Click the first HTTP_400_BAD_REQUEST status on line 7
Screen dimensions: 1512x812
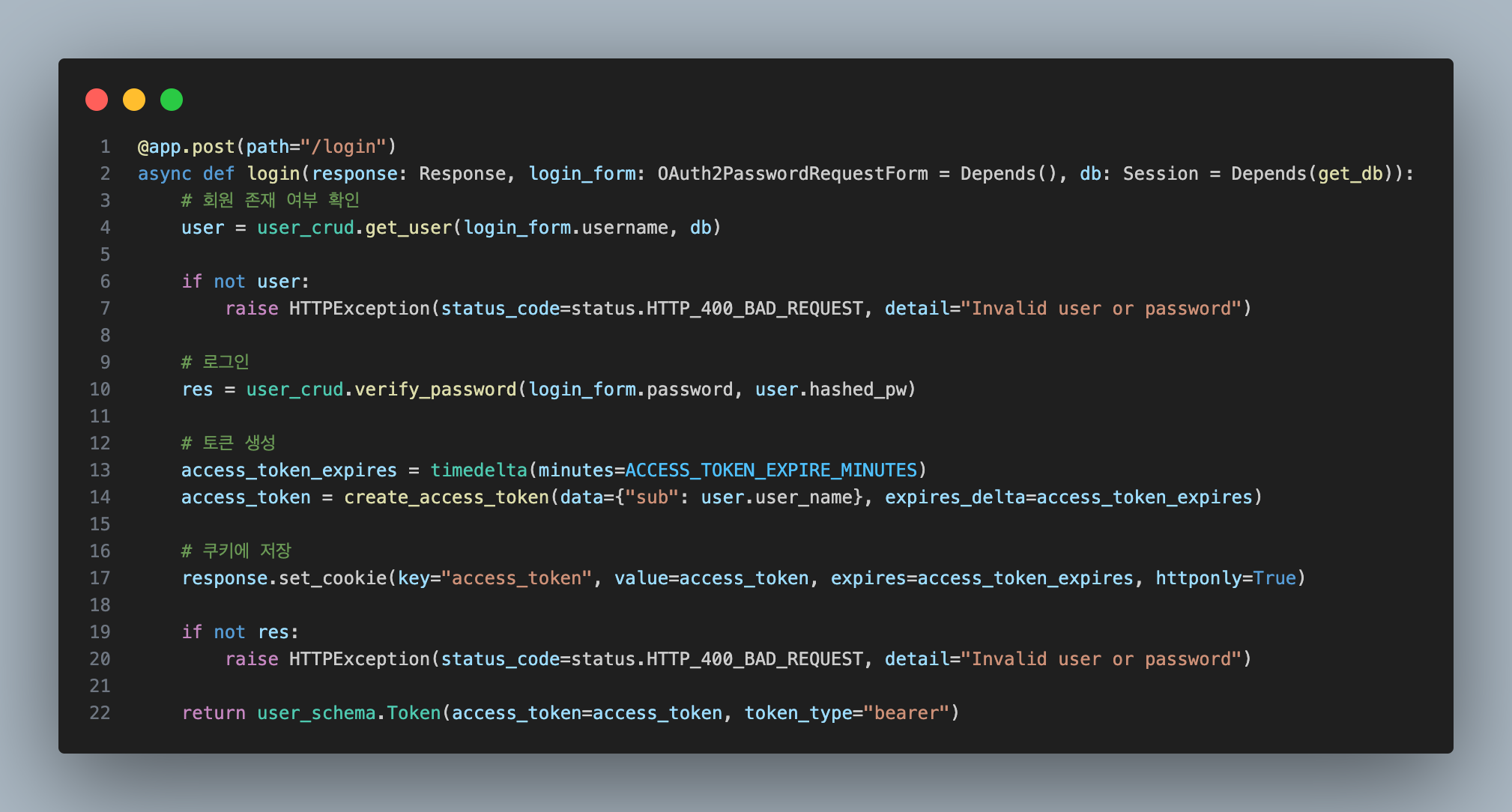point(755,309)
